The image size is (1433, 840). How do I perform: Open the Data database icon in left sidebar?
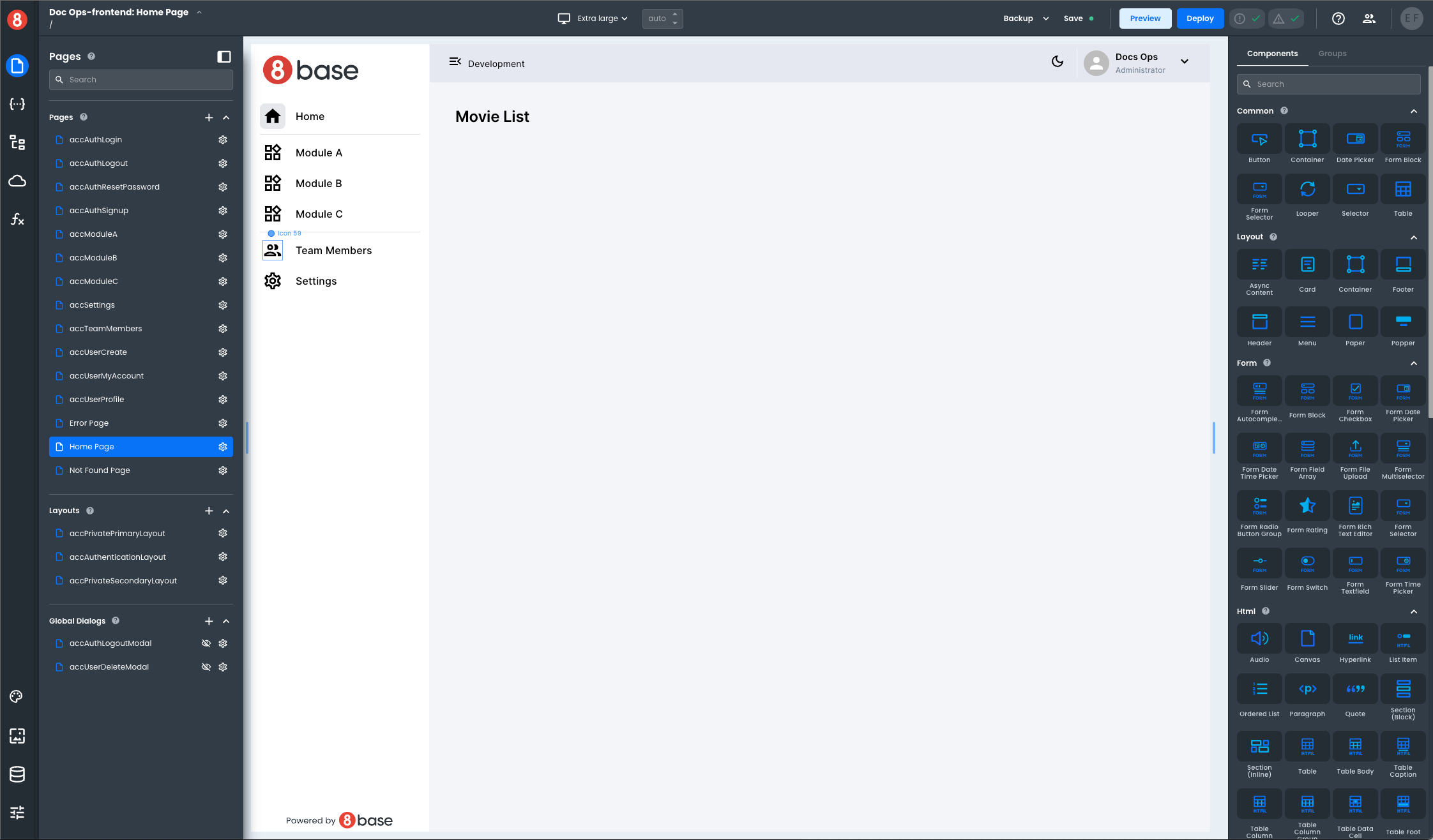(17, 774)
